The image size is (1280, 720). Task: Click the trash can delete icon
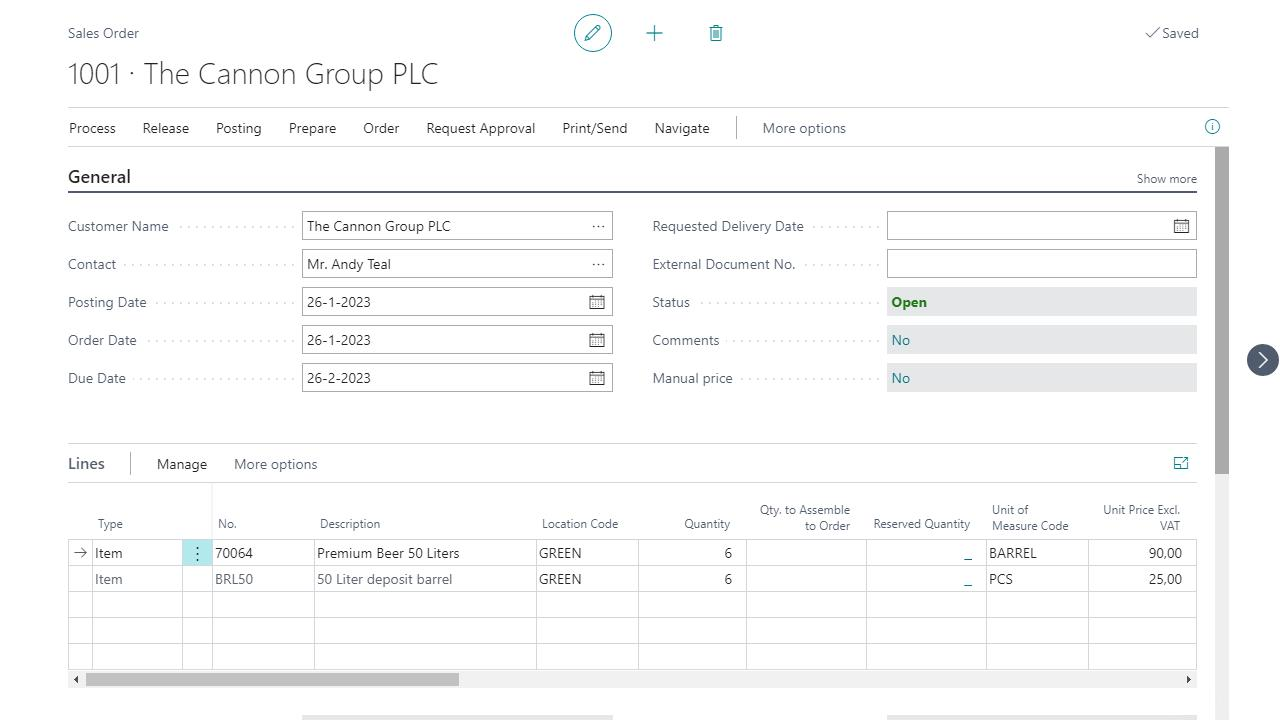(x=716, y=33)
